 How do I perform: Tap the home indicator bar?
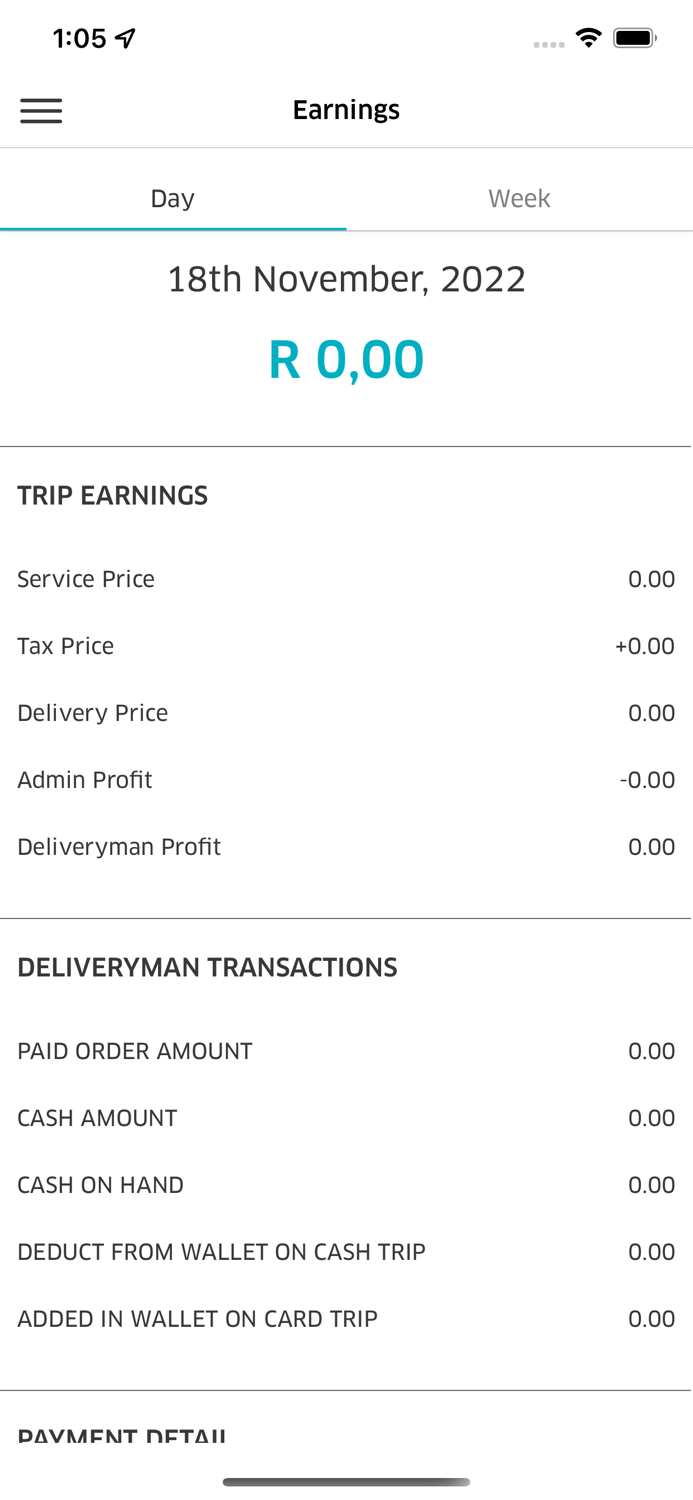[x=346, y=1481]
